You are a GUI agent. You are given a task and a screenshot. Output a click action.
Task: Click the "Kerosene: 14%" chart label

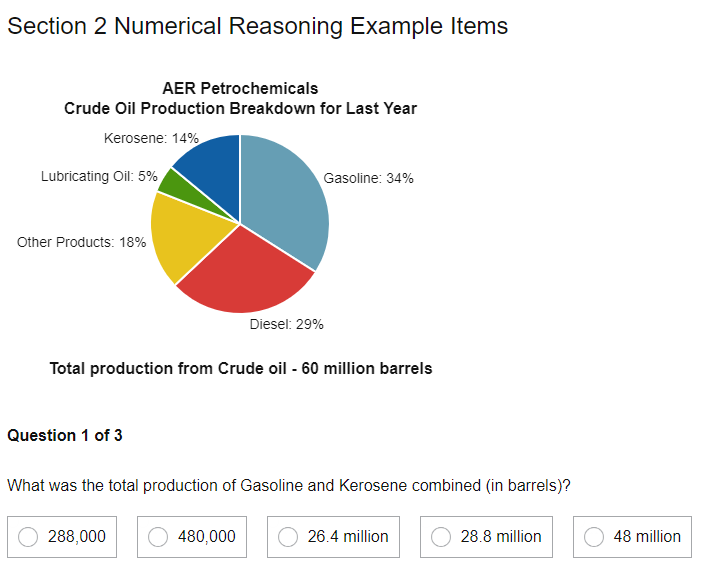(x=151, y=138)
